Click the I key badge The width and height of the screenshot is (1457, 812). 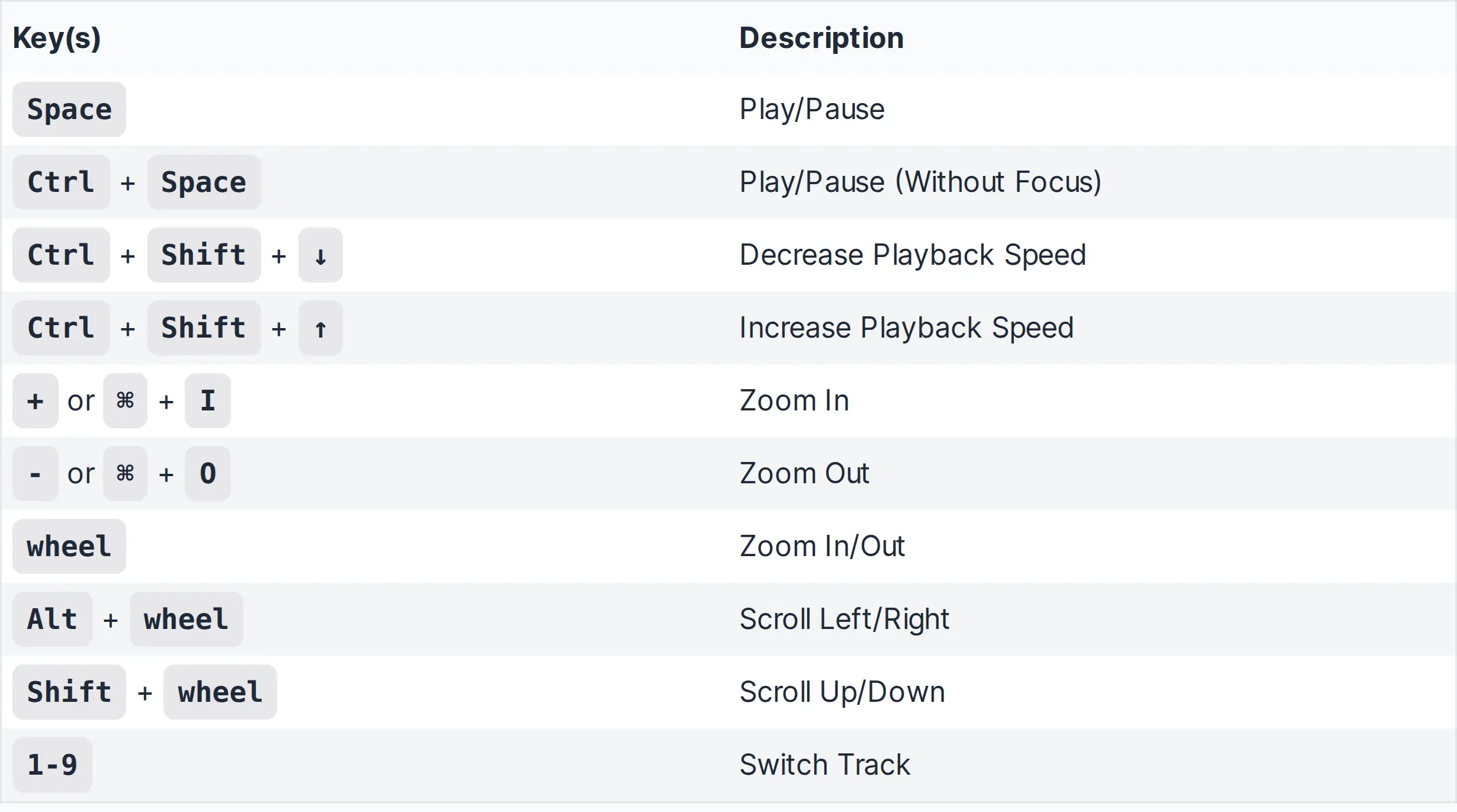[x=208, y=401]
